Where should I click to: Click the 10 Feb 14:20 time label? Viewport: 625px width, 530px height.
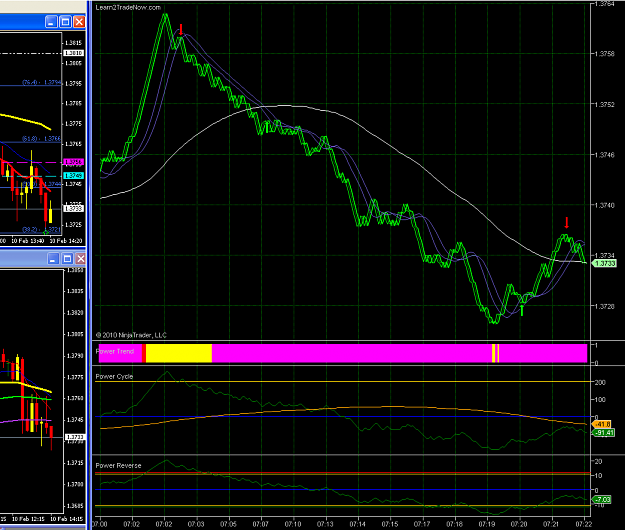click(66, 241)
